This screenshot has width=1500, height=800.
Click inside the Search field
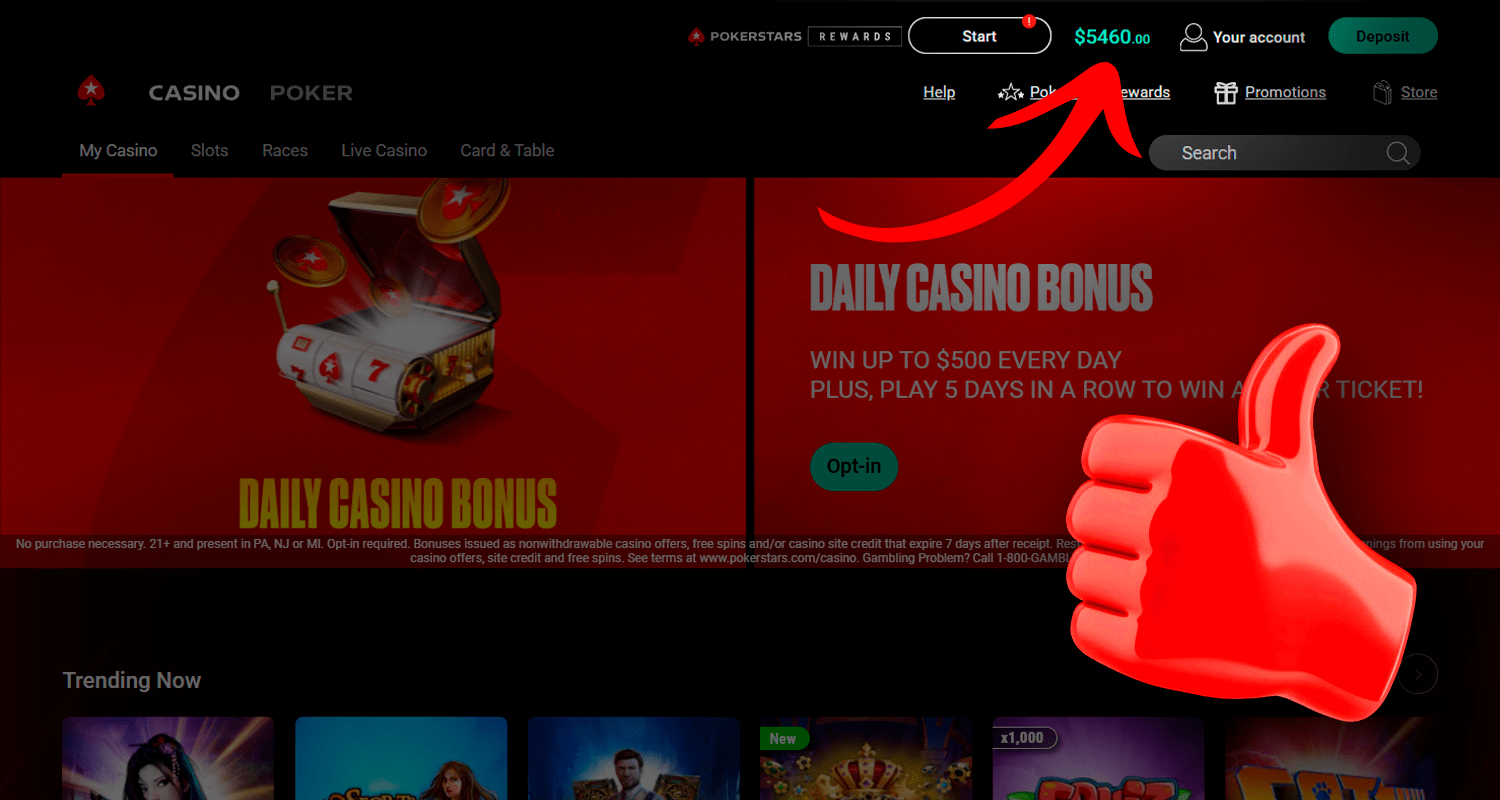tap(1284, 153)
